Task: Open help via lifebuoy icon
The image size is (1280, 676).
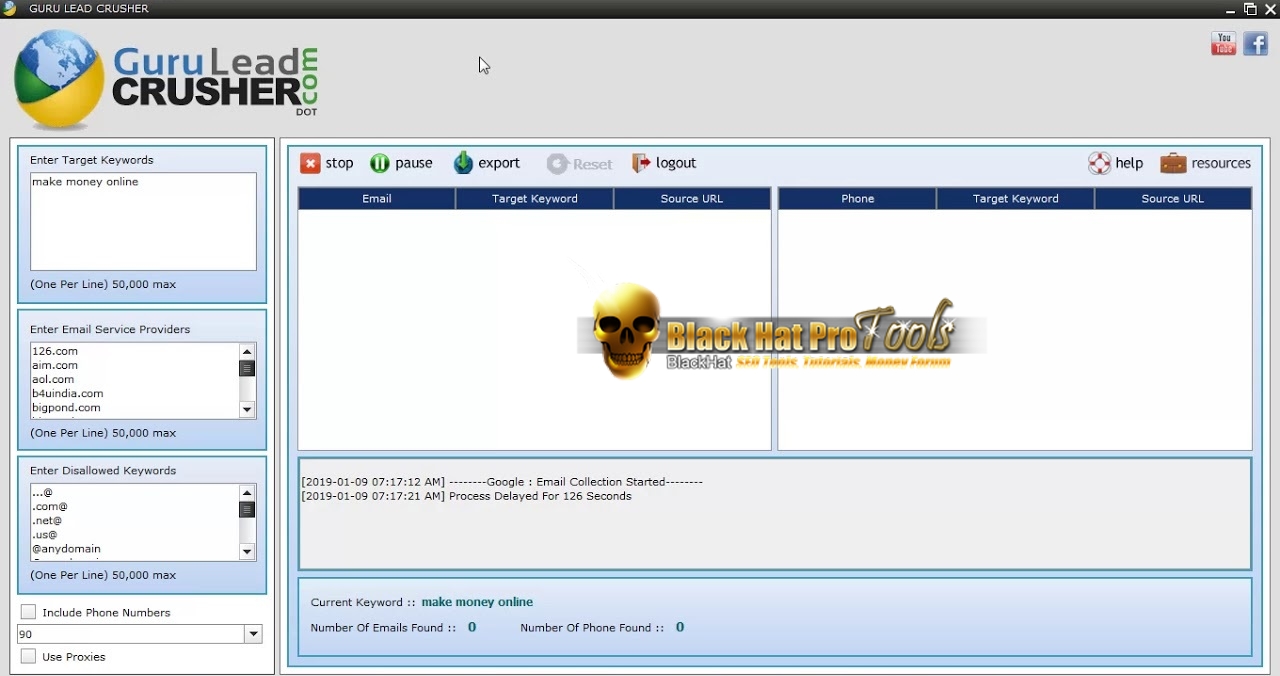Action: (x=1099, y=163)
